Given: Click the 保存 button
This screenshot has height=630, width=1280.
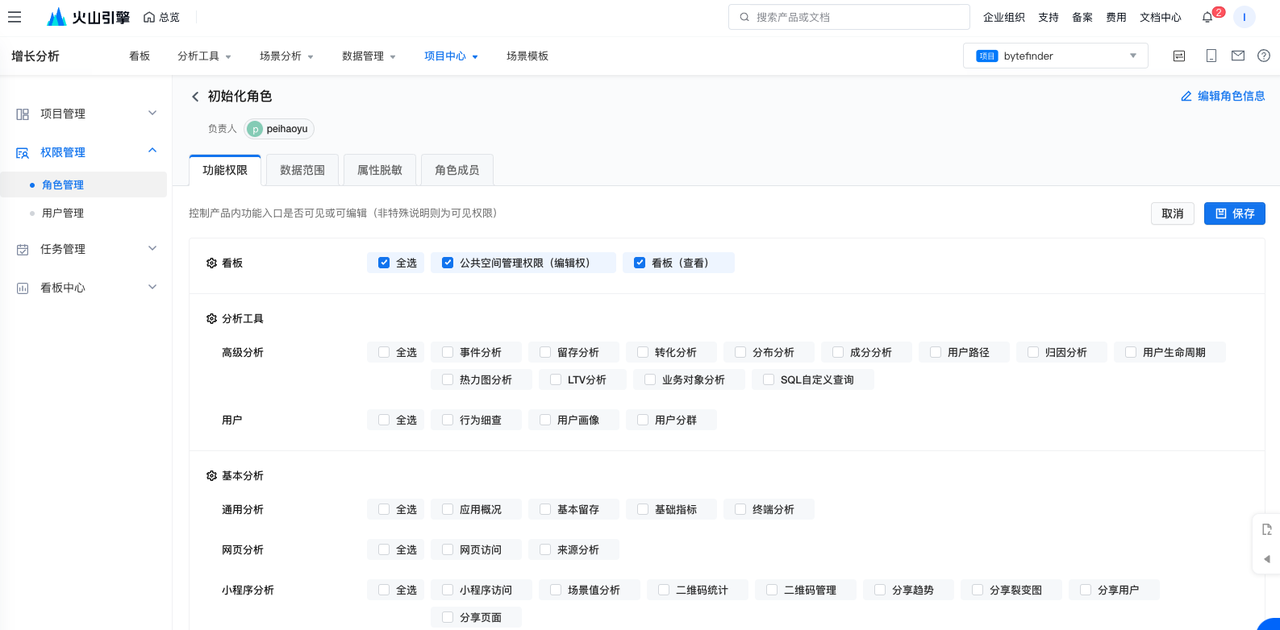Looking at the screenshot, I should point(1234,213).
